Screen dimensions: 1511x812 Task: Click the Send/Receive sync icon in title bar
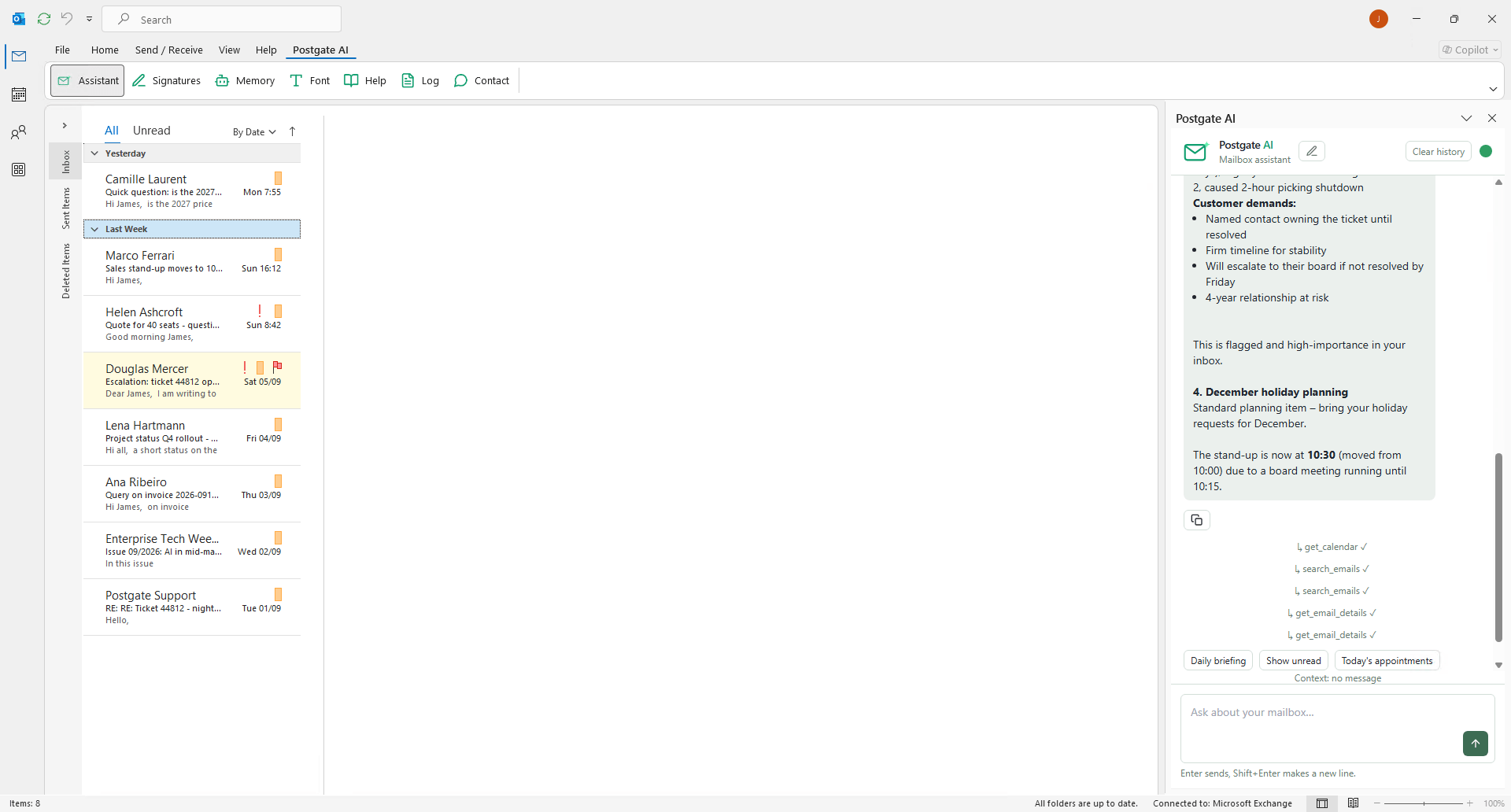pyautogui.click(x=44, y=19)
